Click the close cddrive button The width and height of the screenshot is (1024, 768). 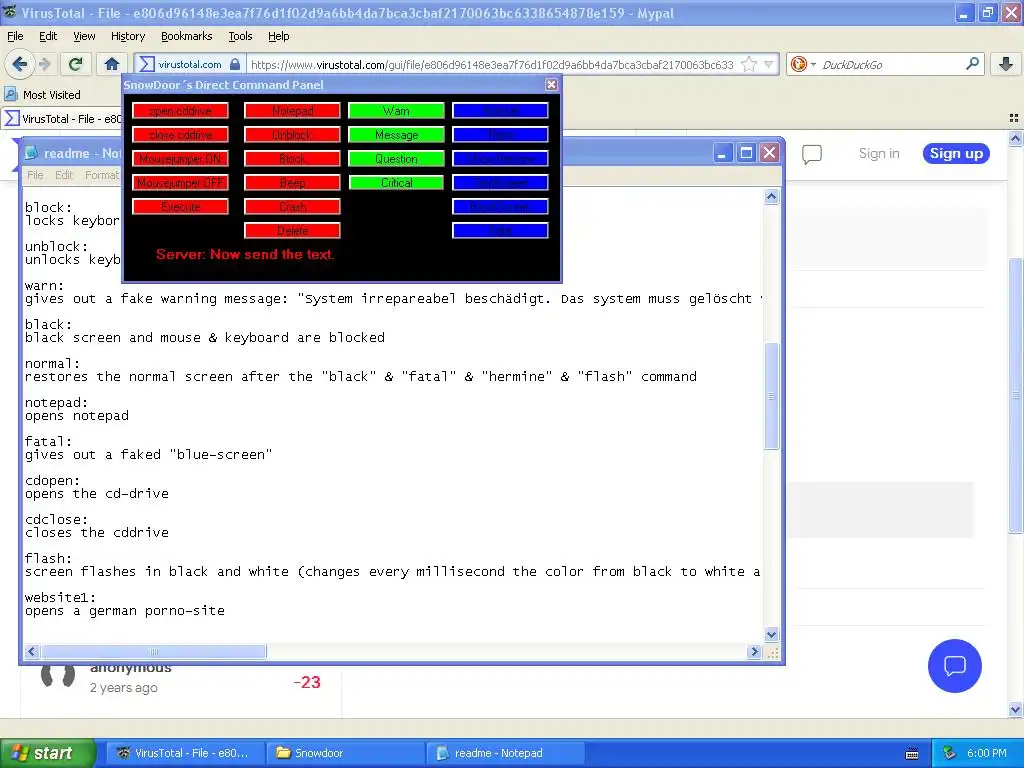(180, 135)
